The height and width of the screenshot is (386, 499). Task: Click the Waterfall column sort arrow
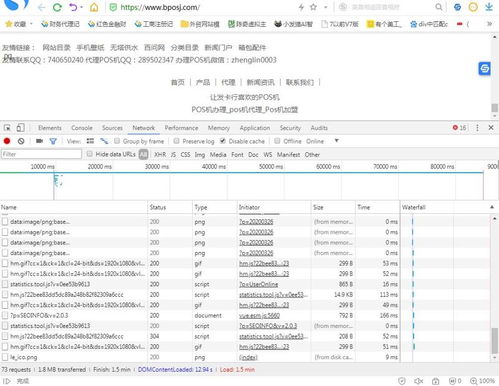[x=492, y=207]
